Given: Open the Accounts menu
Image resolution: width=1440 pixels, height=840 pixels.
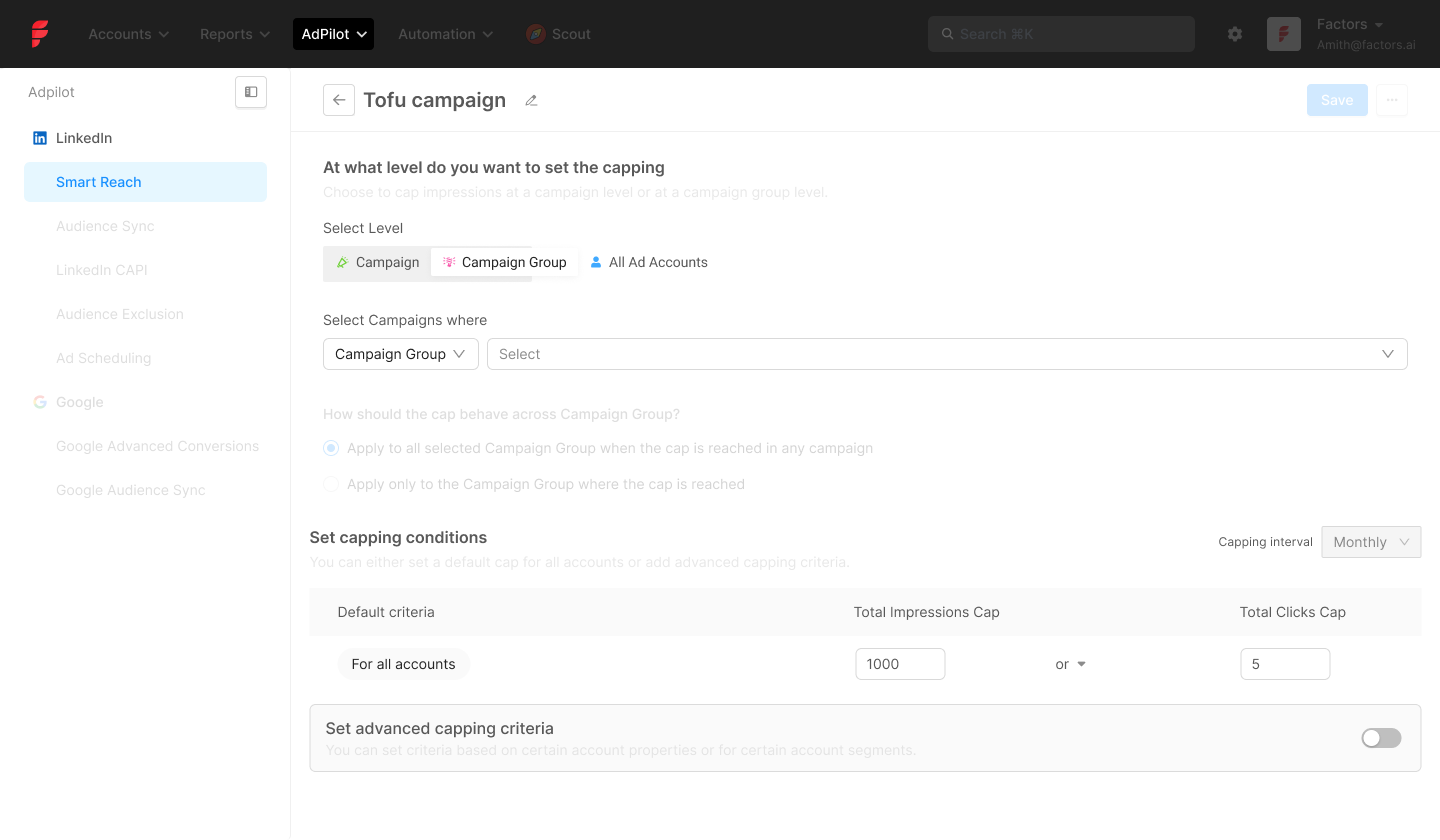Looking at the screenshot, I should click(129, 34).
